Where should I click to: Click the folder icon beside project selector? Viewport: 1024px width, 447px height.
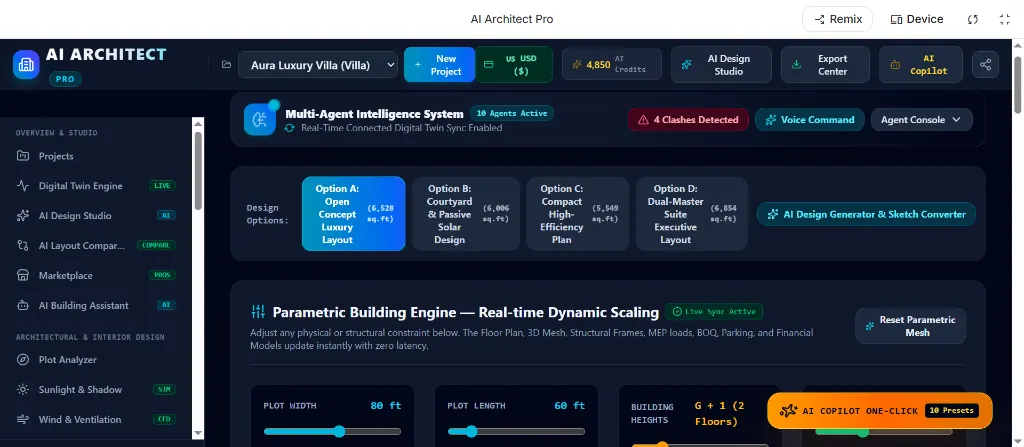coord(227,65)
